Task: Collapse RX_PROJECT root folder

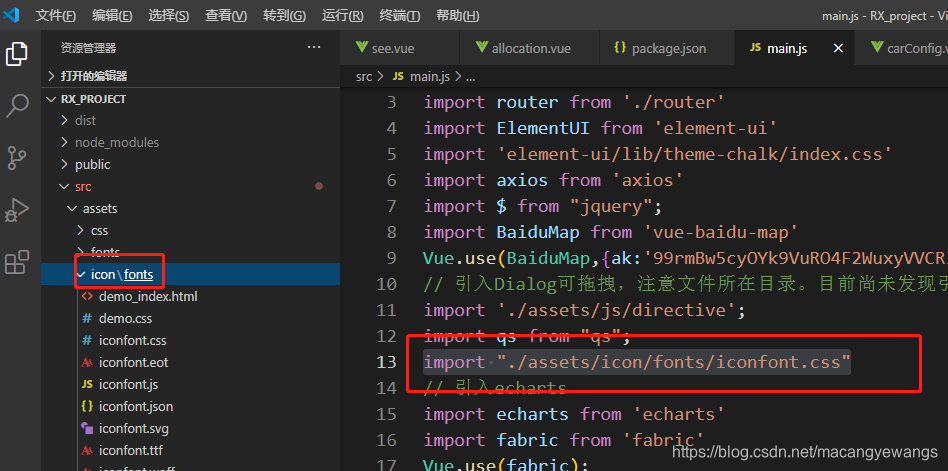Action: pyautogui.click(x=190, y=99)
